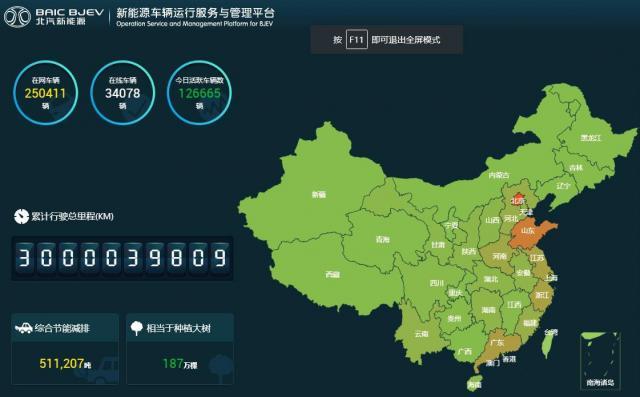
Task: Click the F11 key hint box
Action: pos(356,40)
